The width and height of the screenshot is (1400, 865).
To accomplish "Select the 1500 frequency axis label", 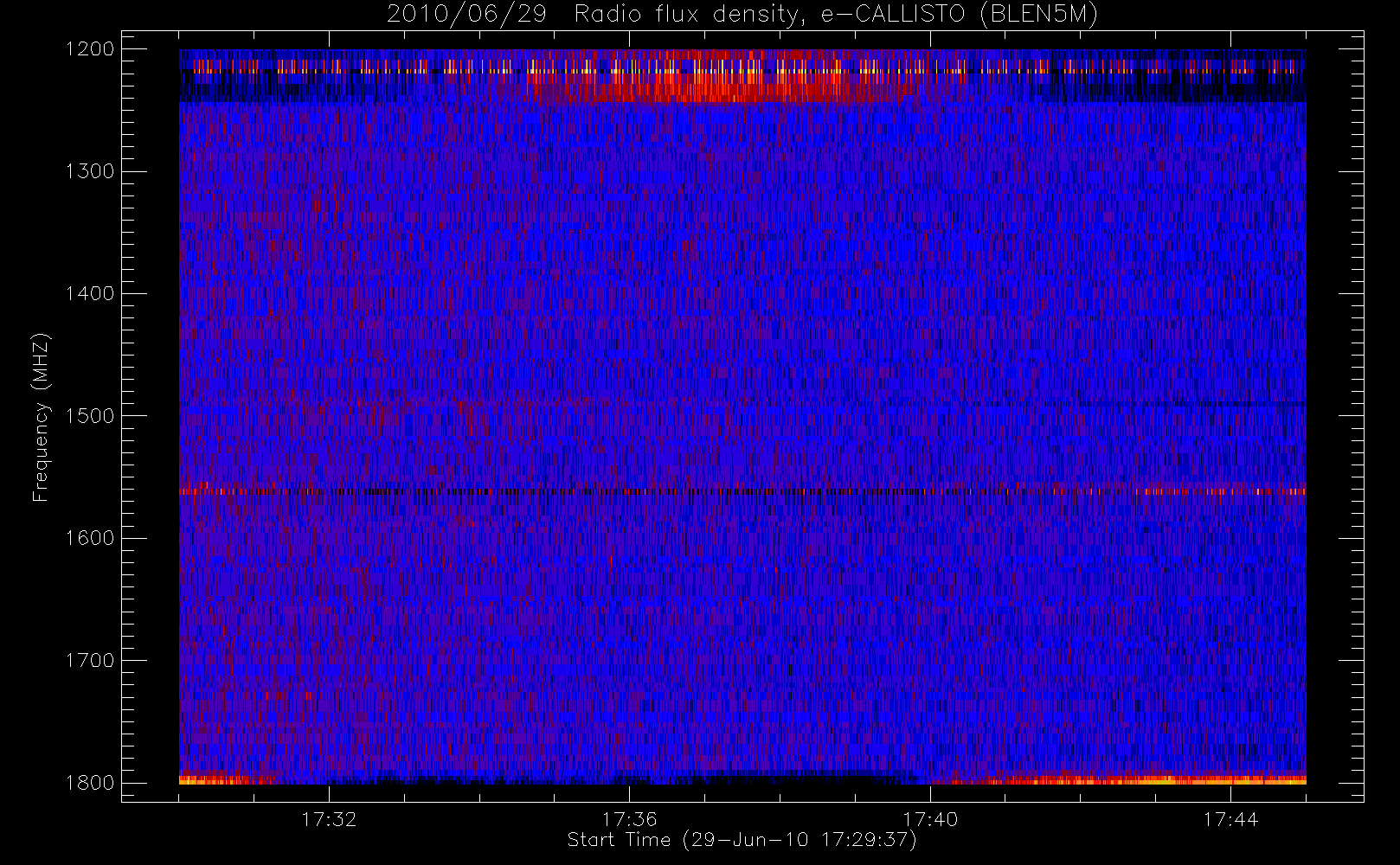I will click(90, 416).
